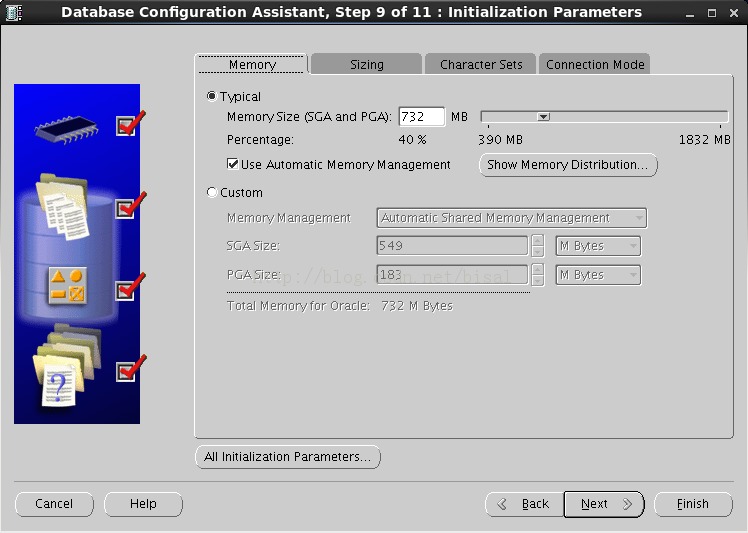Open the PGA Size M Bytes dropdown
This screenshot has width=748, height=533.
point(598,275)
